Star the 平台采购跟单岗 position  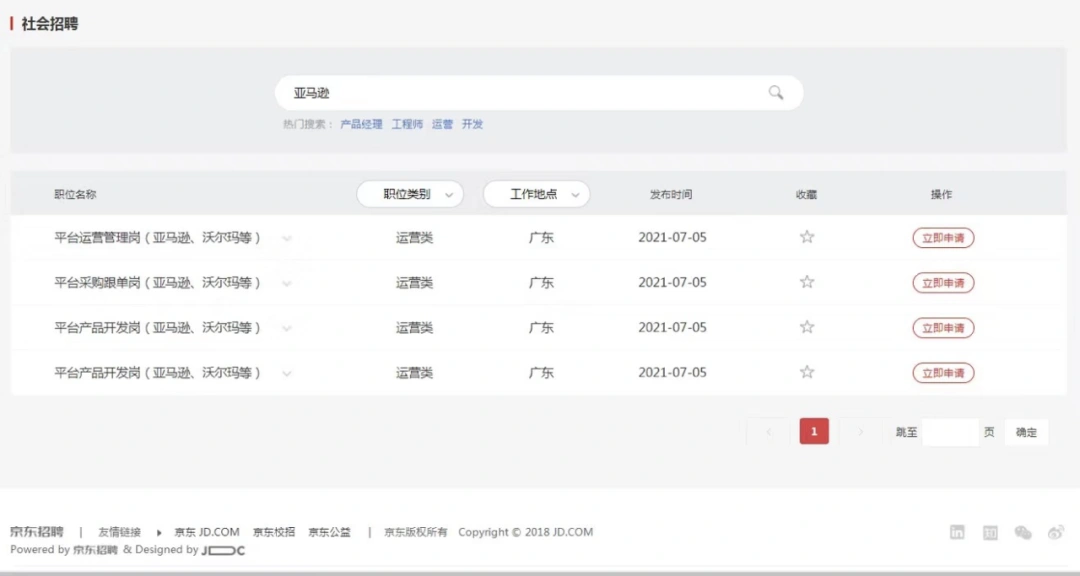pyautogui.click(x=807, y=283)
